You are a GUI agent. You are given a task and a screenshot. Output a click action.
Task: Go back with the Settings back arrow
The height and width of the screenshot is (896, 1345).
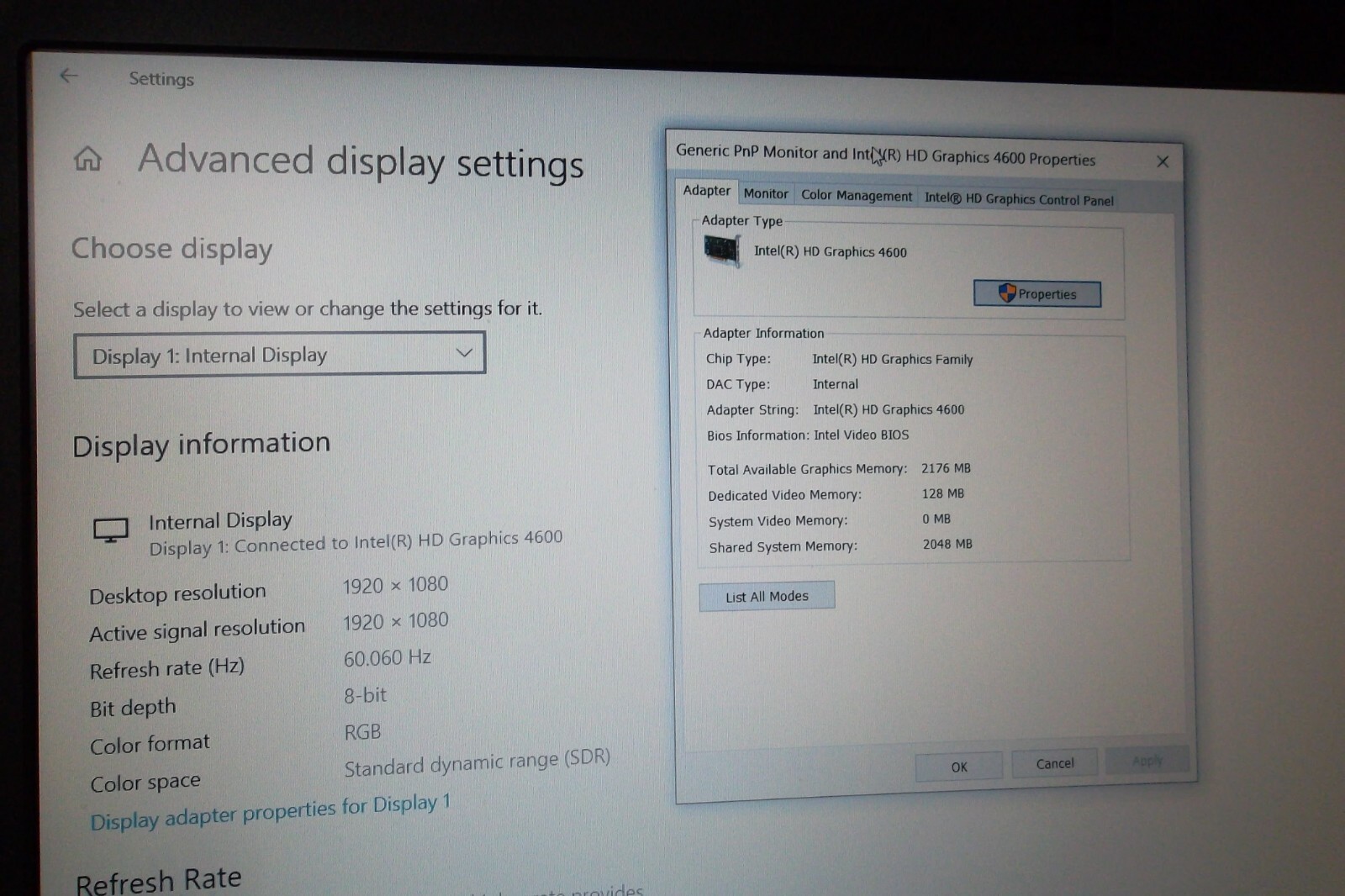point(69,76)
